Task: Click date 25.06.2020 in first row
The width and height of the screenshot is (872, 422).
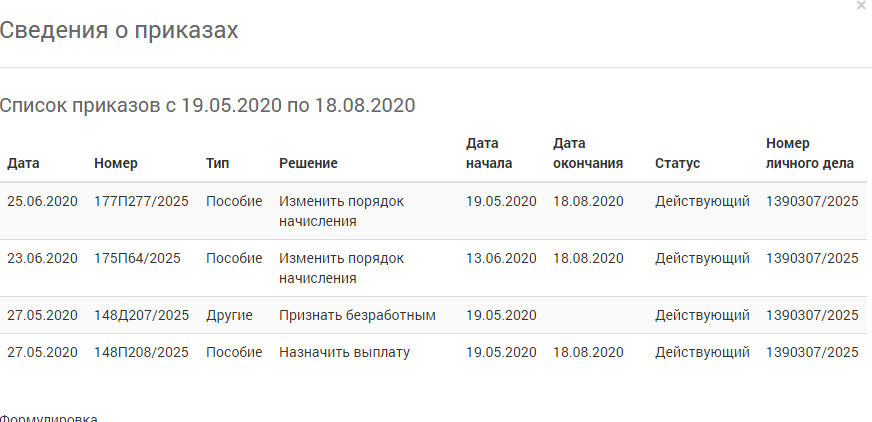Action: 42,201
